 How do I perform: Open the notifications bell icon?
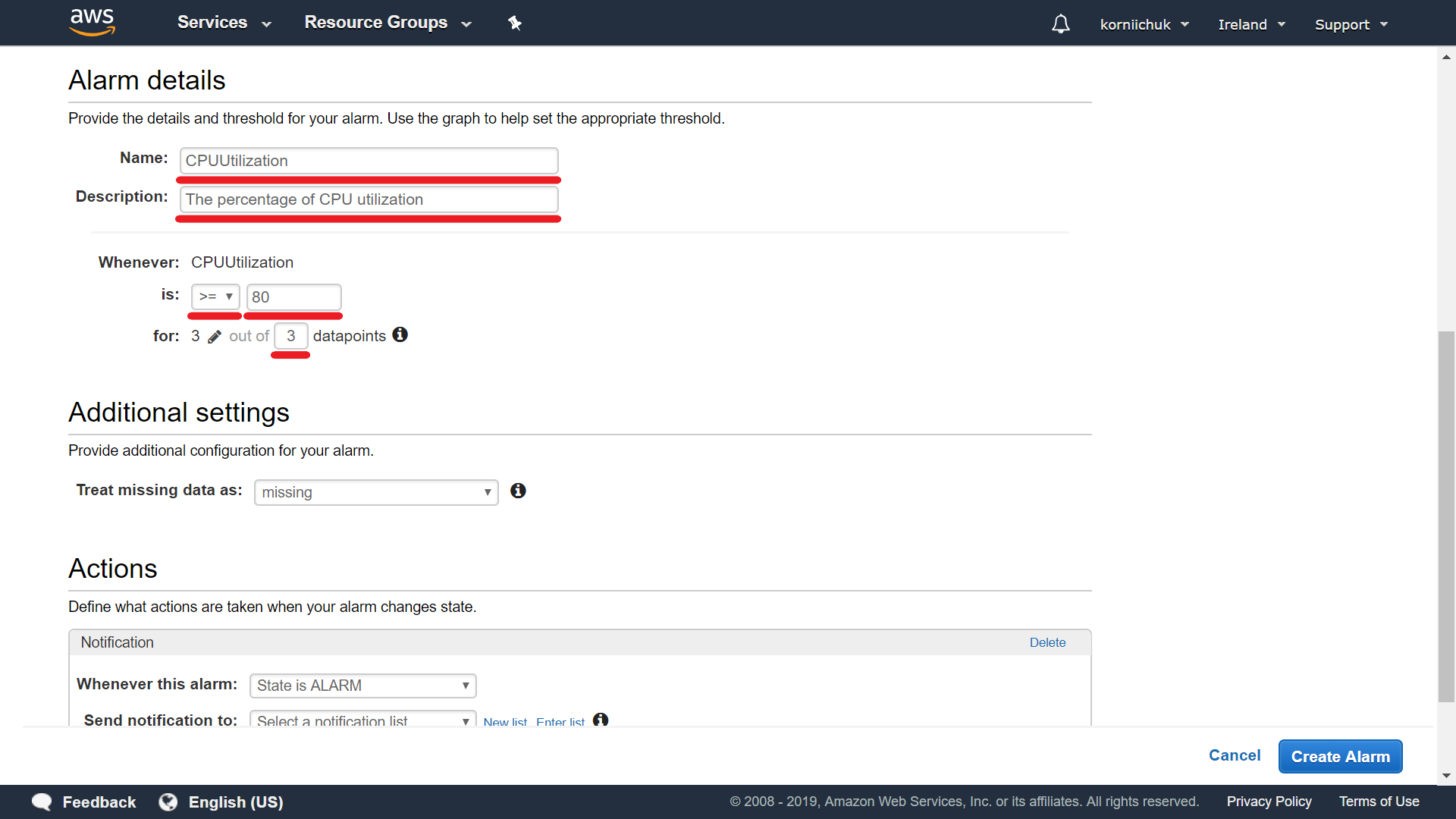pyautogui.click(x=1060, y=24)
